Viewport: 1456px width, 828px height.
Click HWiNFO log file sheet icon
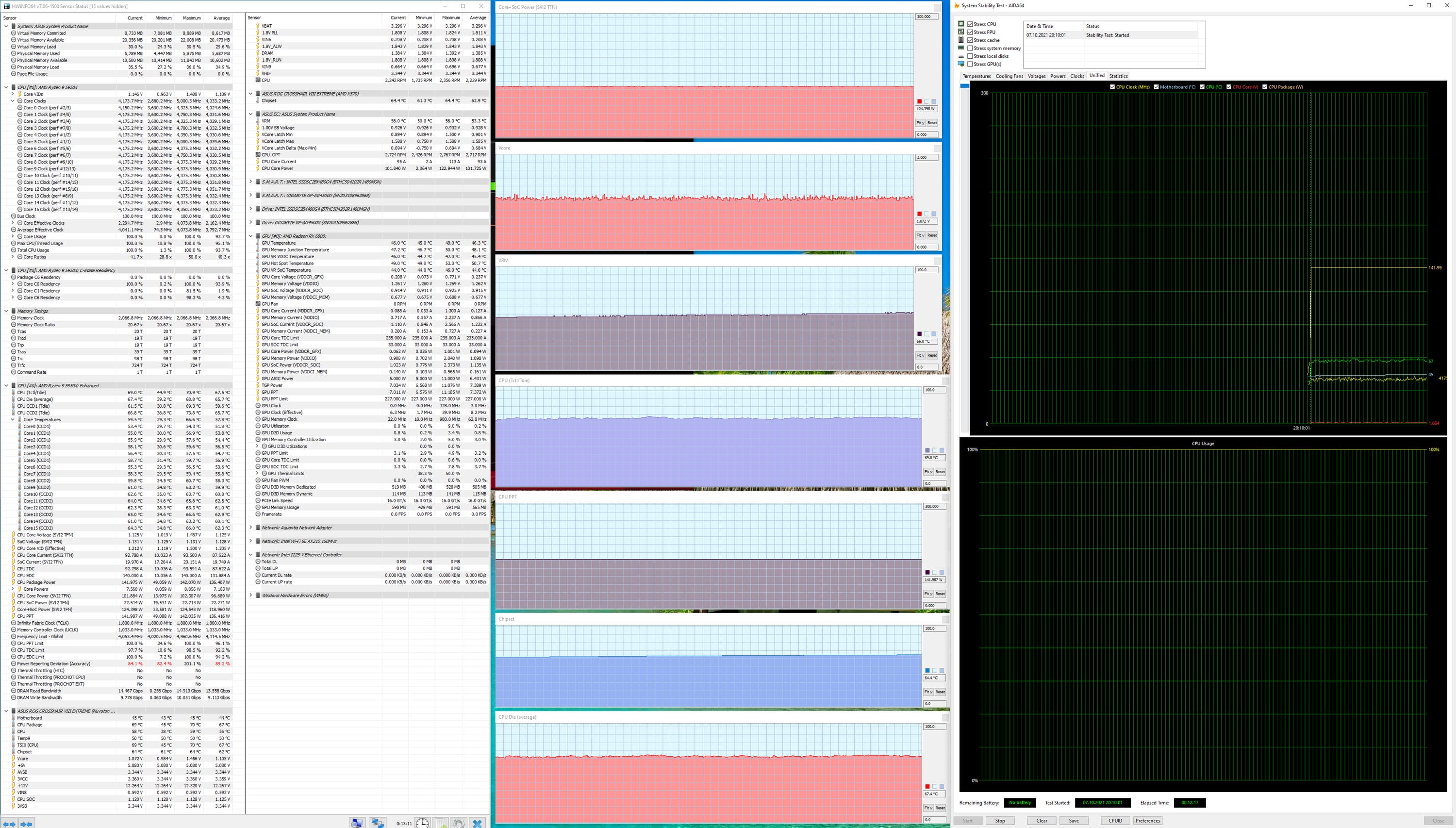pos(442,823)
